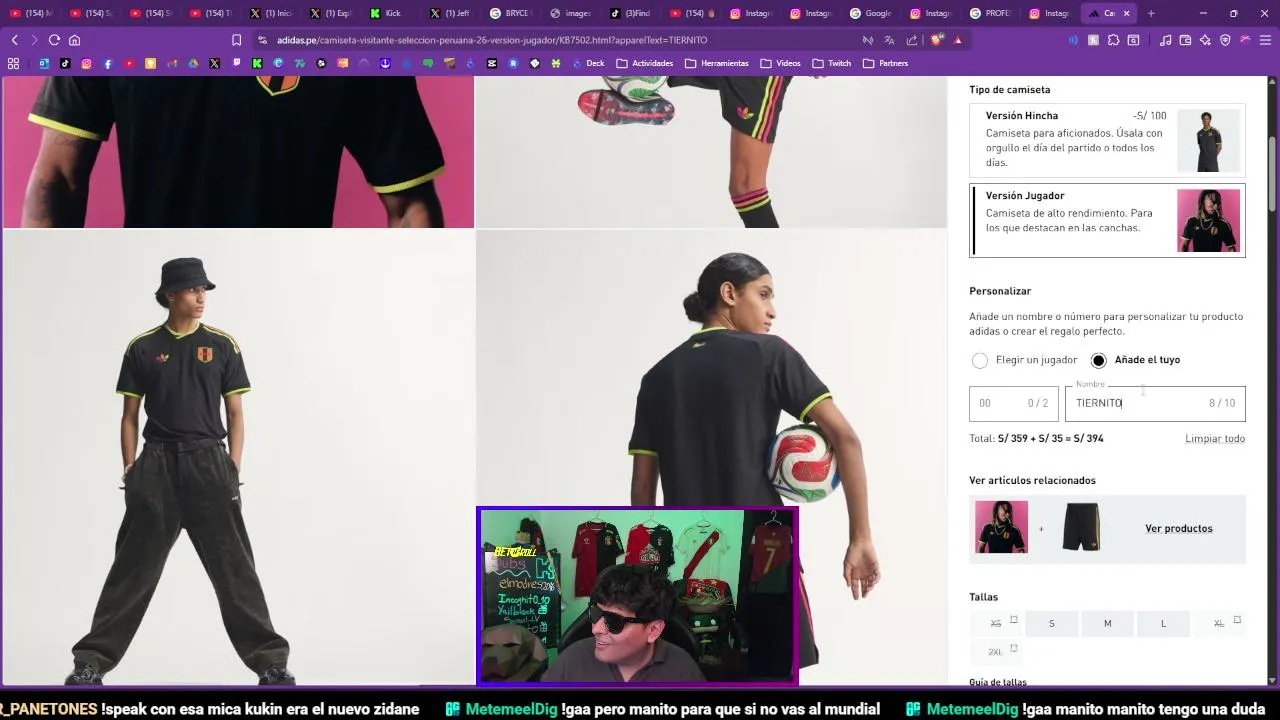This screenshot has height=720, width=1280.
Task: Select unavailable size 2XL
Action: 996,651
